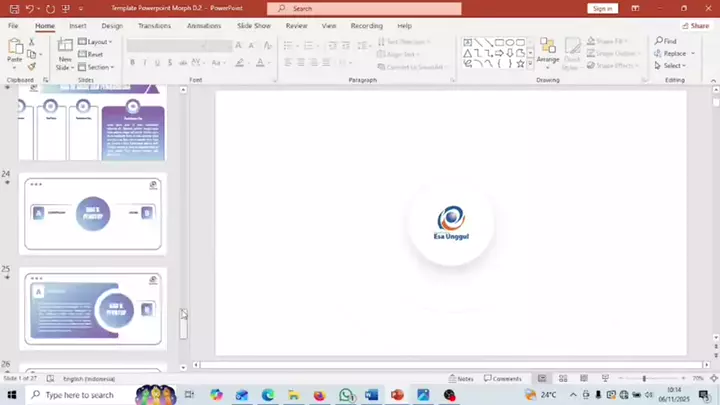Click the Share button
Viewport: 720px width, 405px height.
pyautogui.click(x=695, y=25)
